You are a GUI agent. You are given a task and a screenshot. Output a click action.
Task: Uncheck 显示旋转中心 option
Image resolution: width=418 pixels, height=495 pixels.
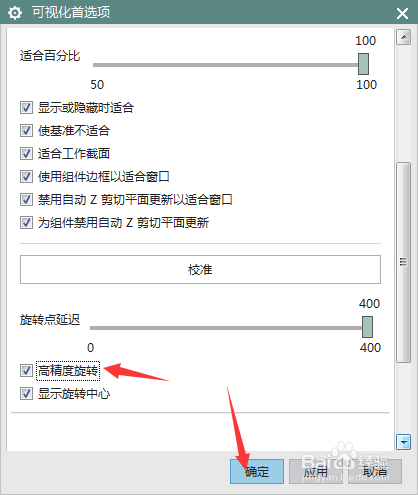(26, 394)
